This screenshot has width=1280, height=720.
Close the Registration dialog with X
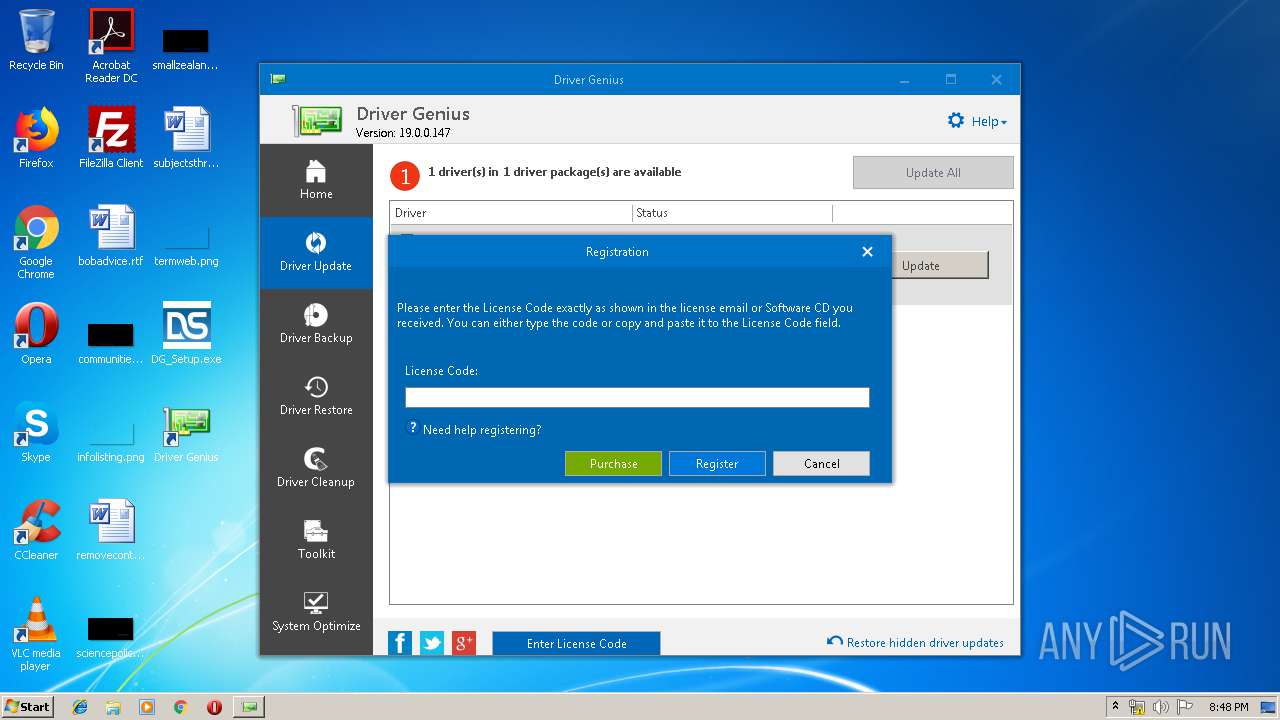pyautogui.click(x=867, y=252)
